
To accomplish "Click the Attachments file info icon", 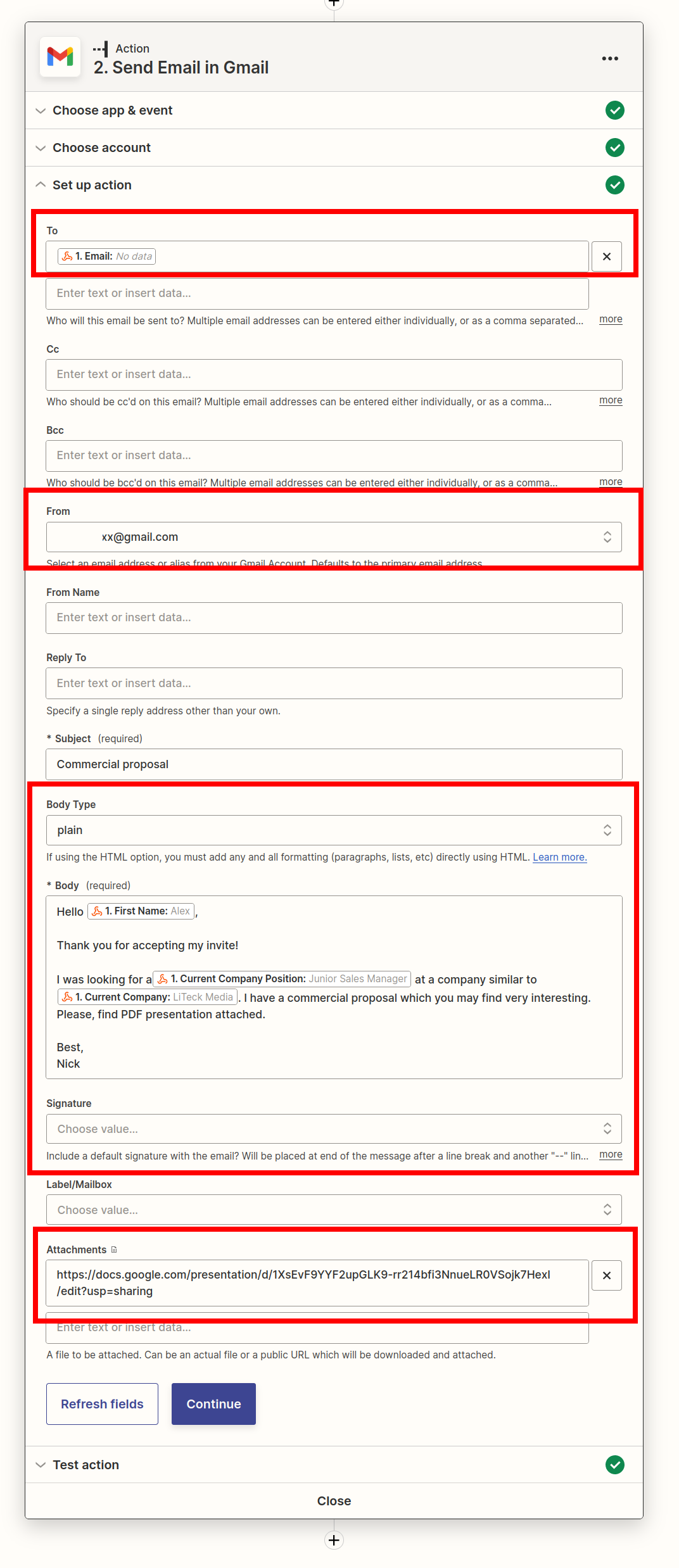I will 114,1249.
